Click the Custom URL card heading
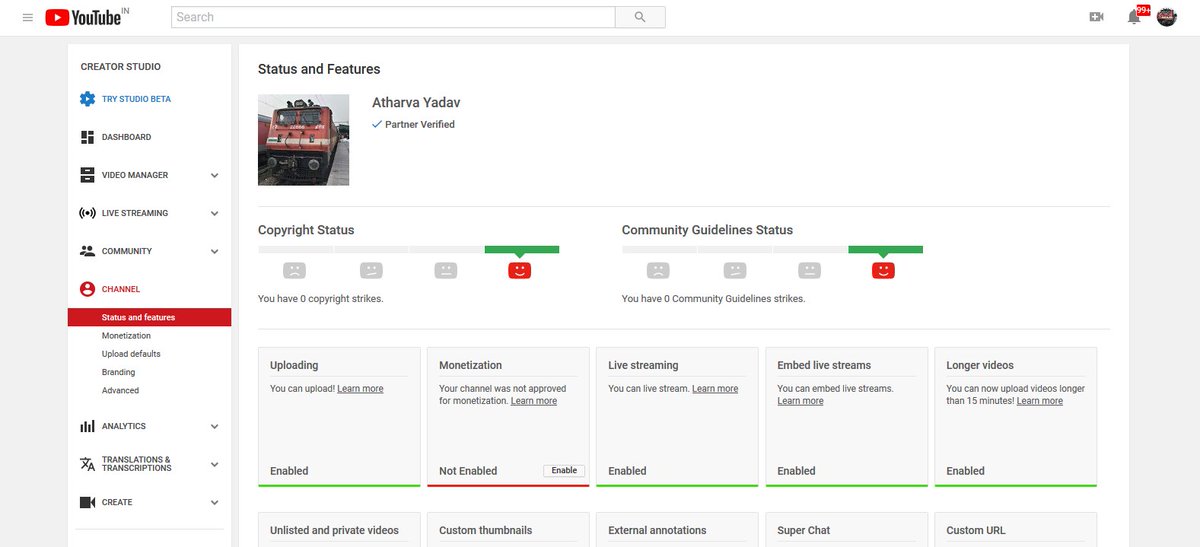Viewport: 1200px width, 547px height. pyautogui.click(x=976, y=530)
